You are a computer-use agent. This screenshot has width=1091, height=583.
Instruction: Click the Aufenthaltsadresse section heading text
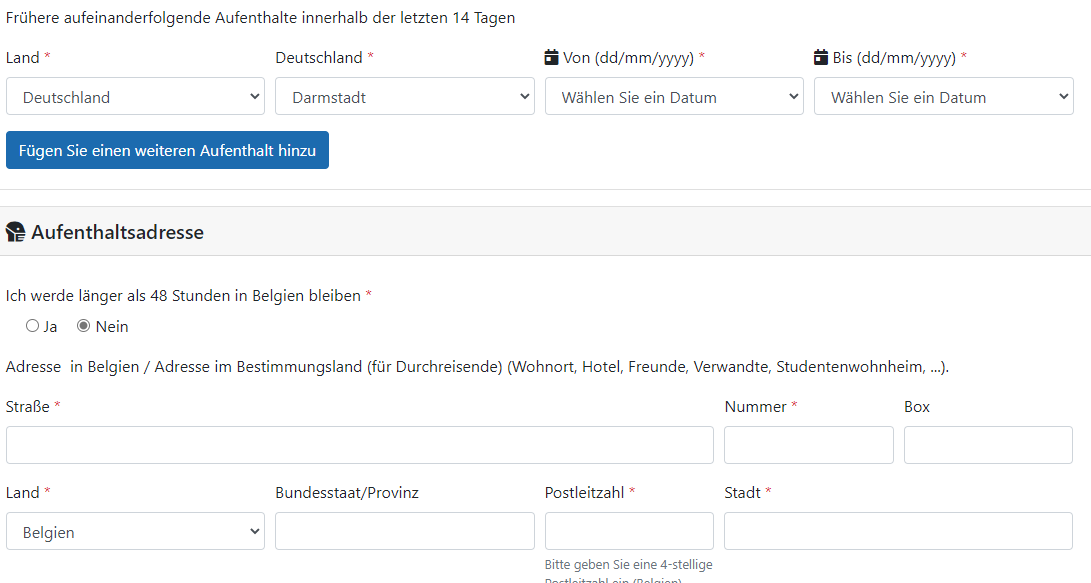pos(117,233)
